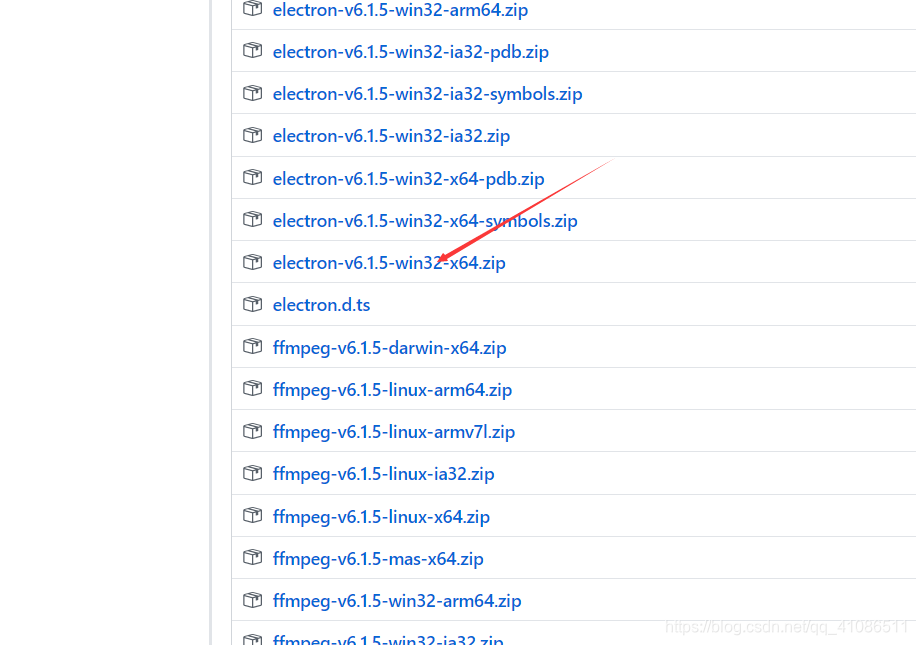
Task: Click package icon beside electron-v6.1.5-win32-x64.zip
Action: (252, 262)
